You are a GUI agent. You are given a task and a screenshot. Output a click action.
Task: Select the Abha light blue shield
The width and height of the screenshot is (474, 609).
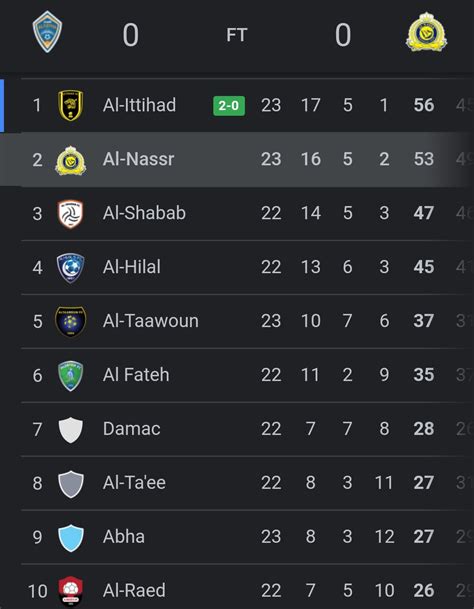(x=70, y=538)
